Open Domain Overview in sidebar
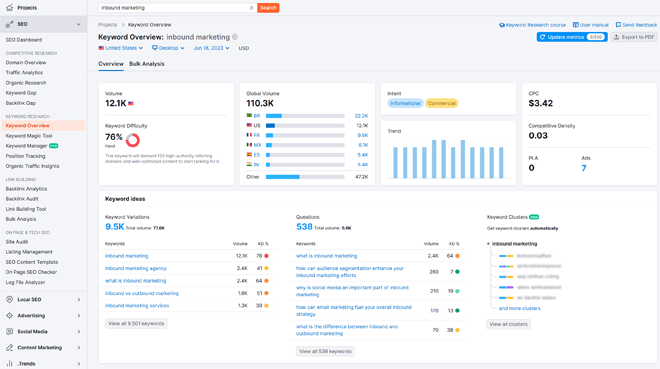 tap(26, 63)
